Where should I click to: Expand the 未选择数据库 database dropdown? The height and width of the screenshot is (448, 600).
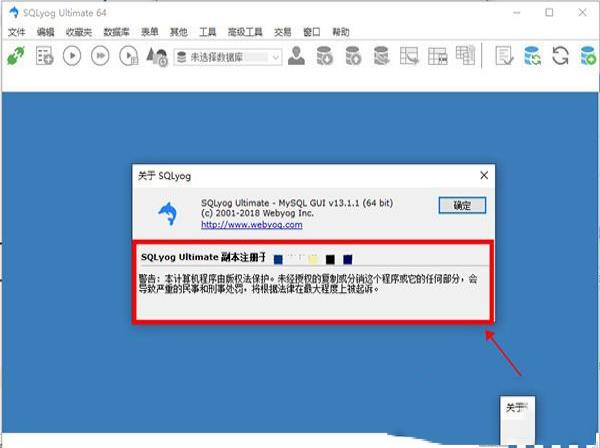point(276,57)
